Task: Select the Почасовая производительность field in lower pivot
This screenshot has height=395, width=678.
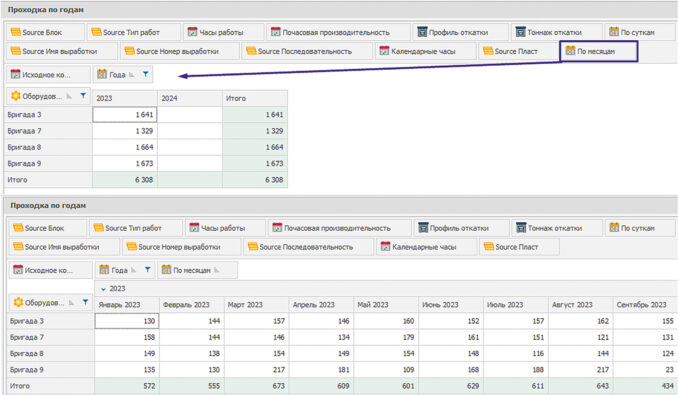Action: point(339,228)
